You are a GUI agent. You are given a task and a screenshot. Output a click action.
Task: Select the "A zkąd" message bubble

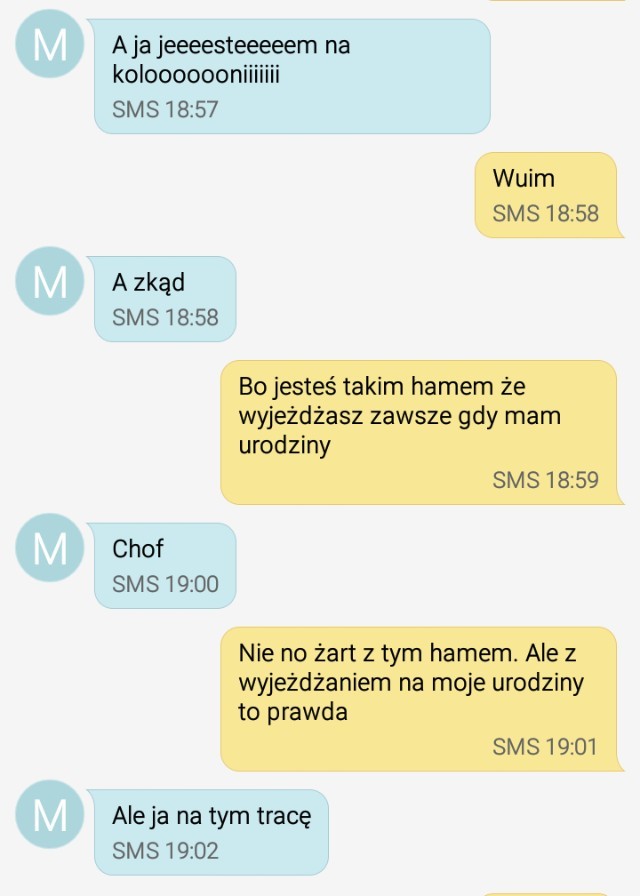[165, 299]
